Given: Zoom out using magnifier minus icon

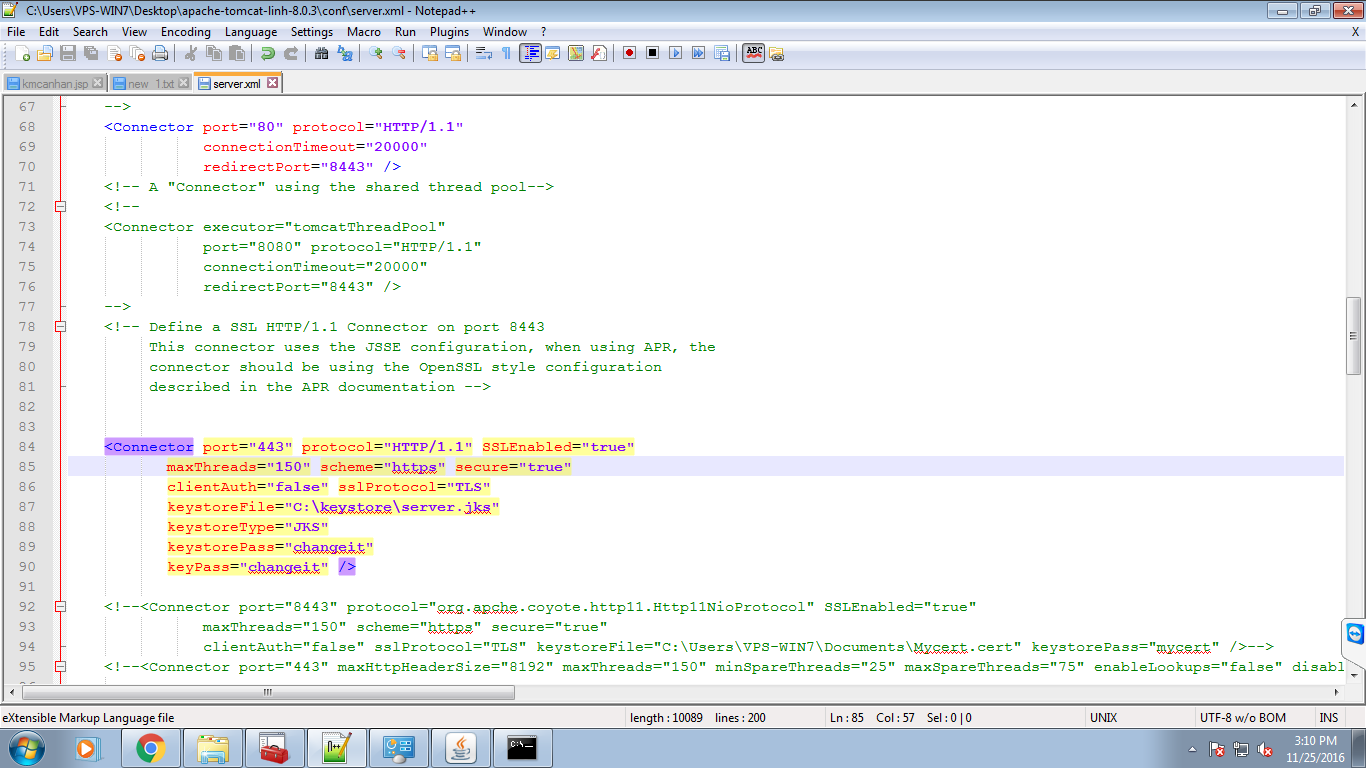Looking at the screenshot, I should pyautogui.click(x=399, y=53).
